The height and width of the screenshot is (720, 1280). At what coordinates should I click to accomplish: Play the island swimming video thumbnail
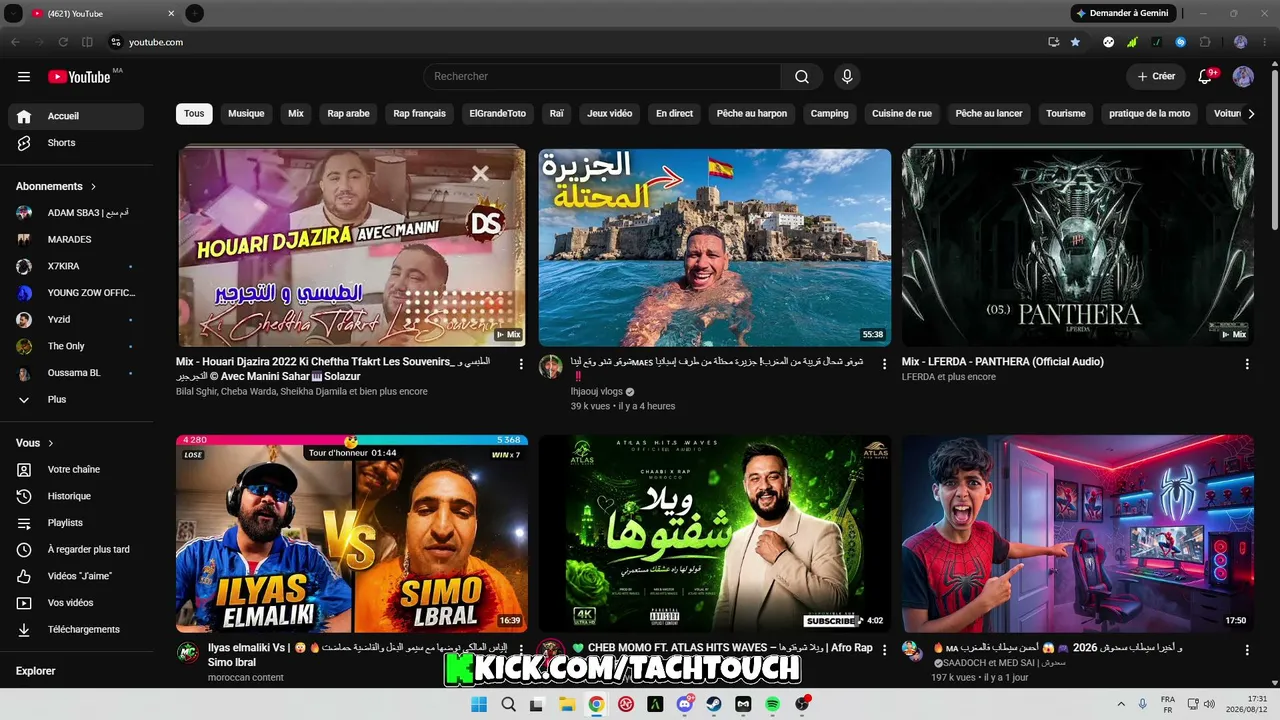click(715, 247)
